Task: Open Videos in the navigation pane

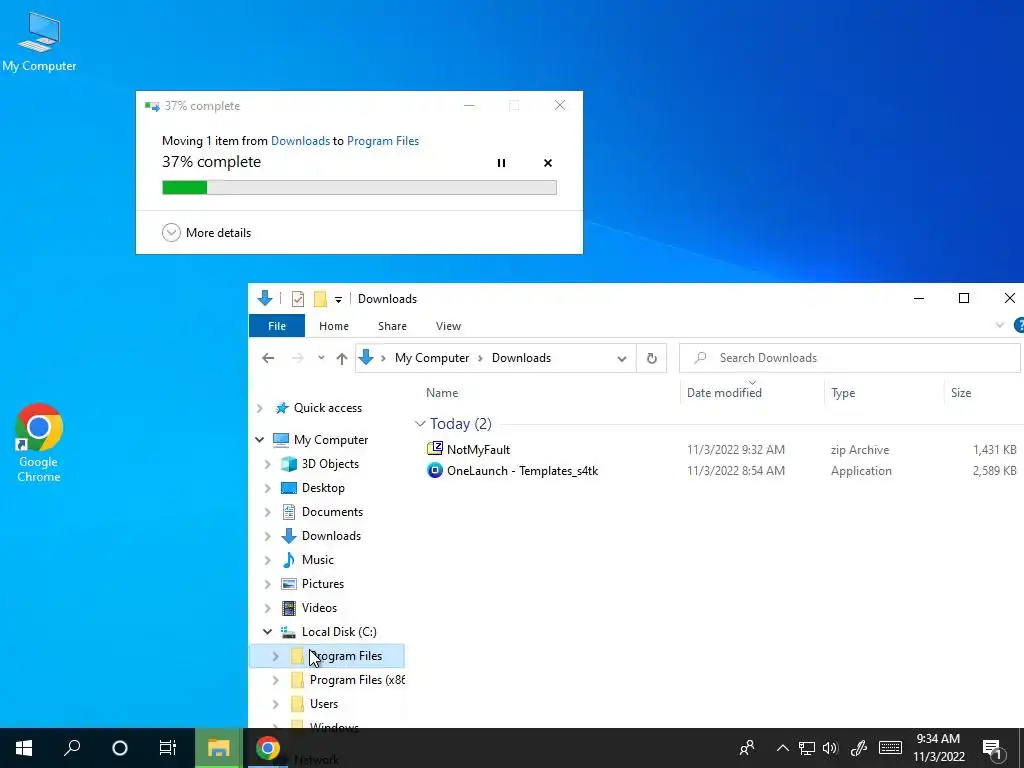Action: (319, 608)
